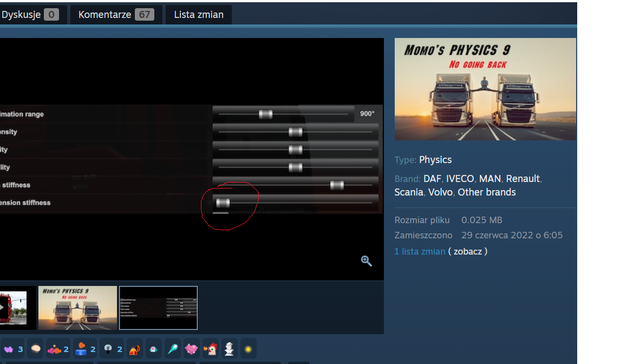Click the 0 discussions count badge
640x364 pixels.
pyautogui.click(x=51, y=15)
